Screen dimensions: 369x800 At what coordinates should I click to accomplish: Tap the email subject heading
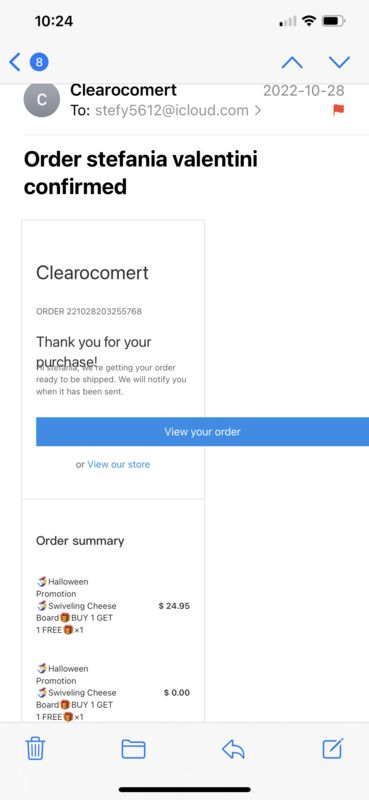coord(141,173)
